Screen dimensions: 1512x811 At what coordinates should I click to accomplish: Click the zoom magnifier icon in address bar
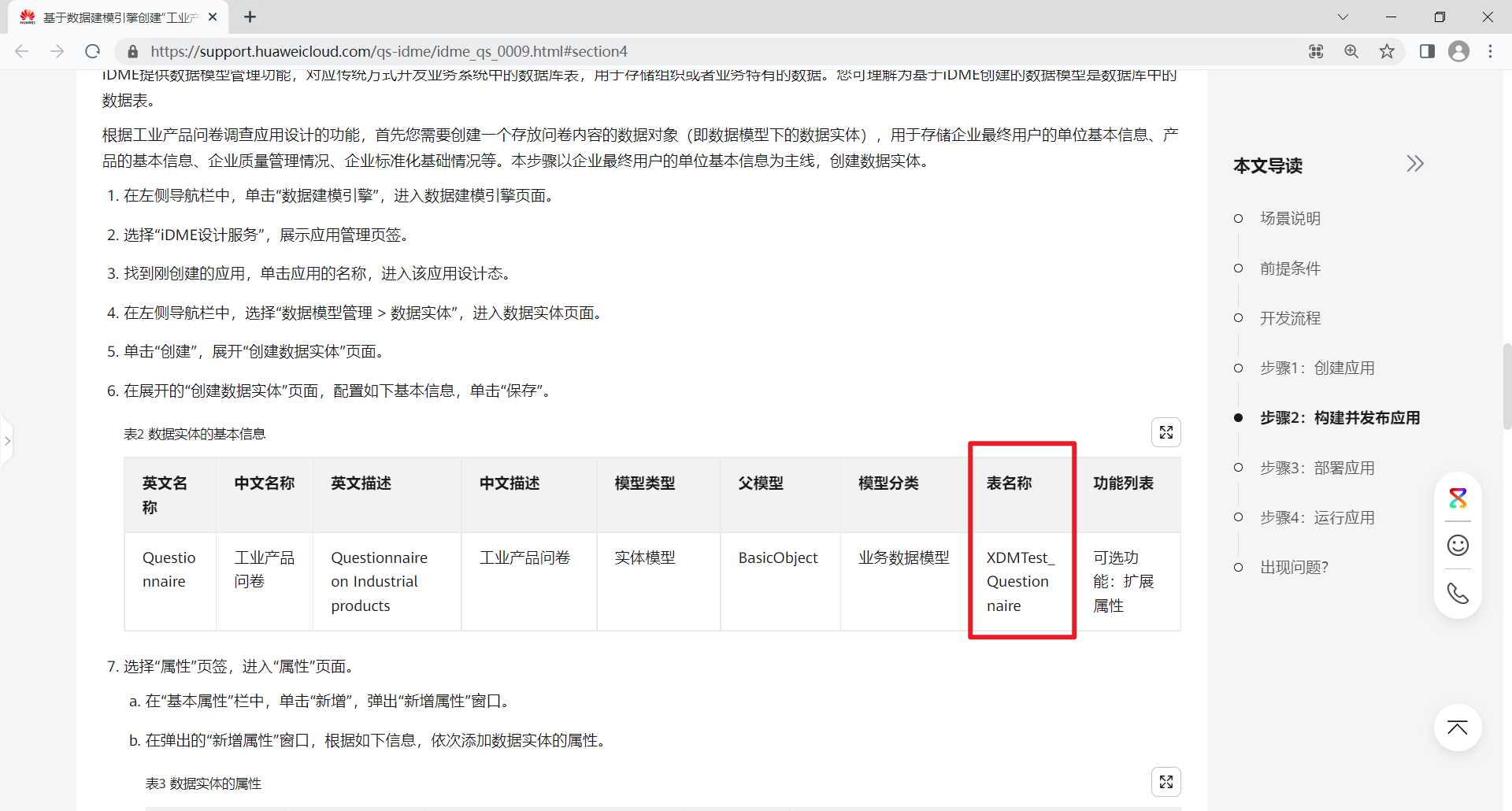point(1351,51)
